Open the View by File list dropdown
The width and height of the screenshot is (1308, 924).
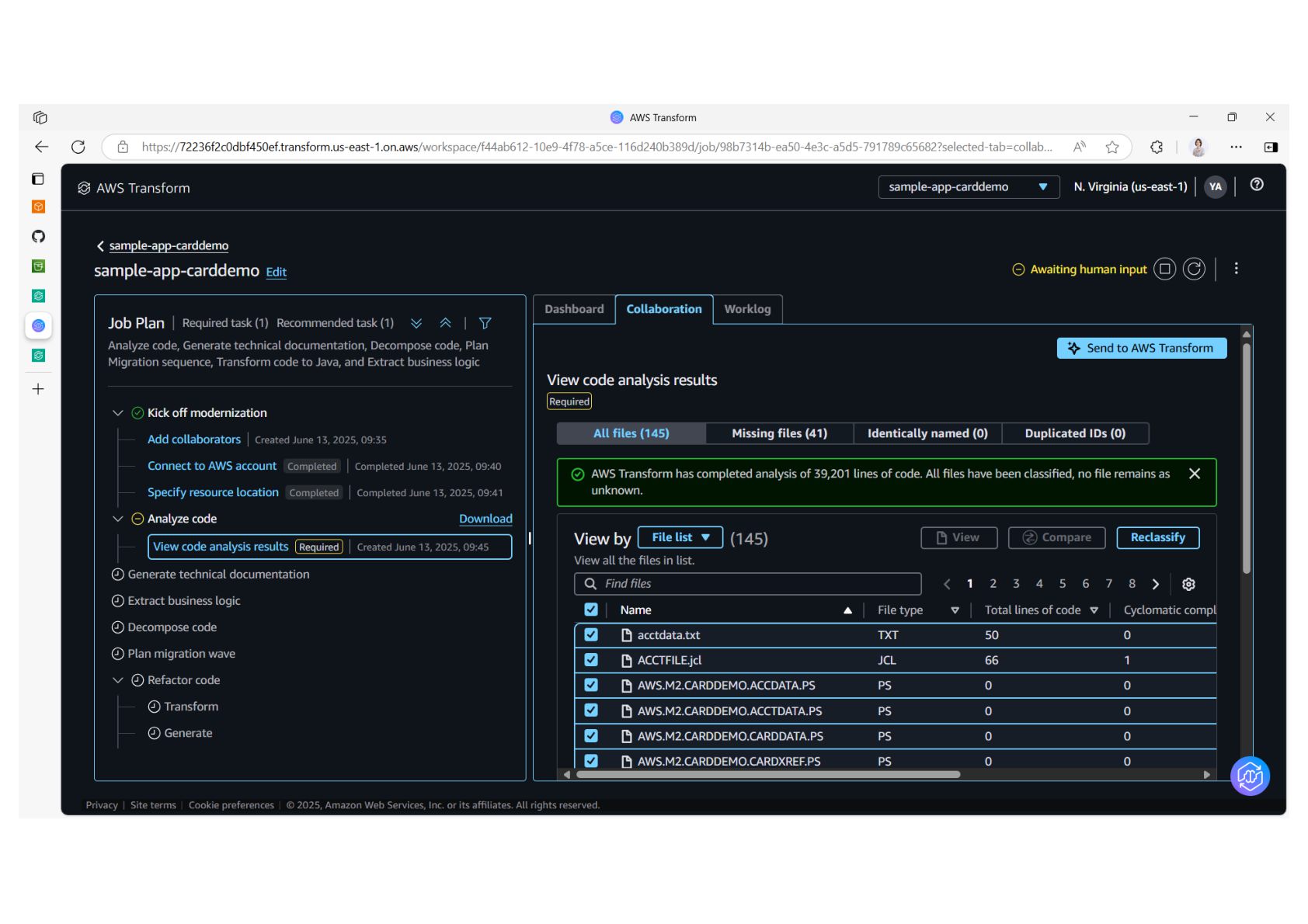click(x=680, y=537)
